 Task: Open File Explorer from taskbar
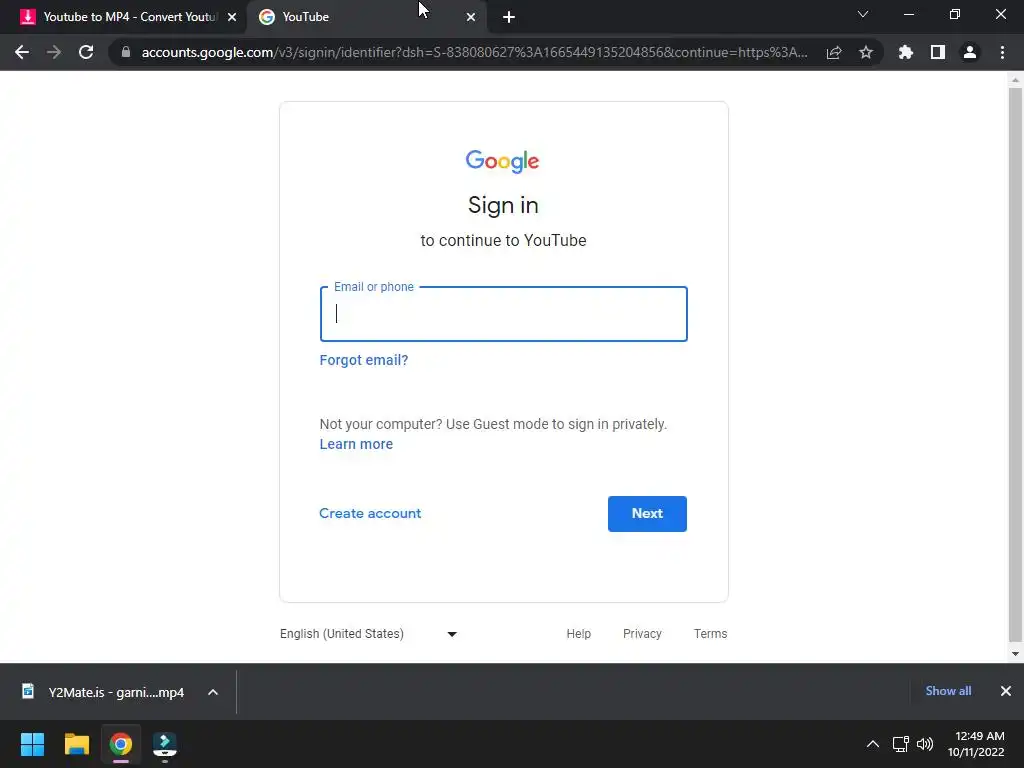point(76,744)
